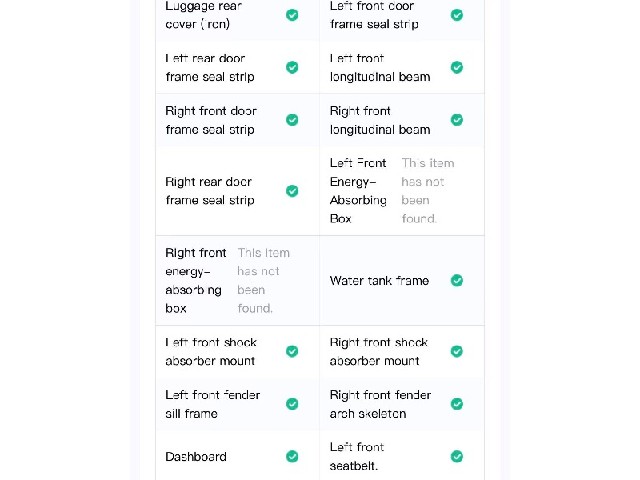Screen dimensions: 640x480
Task: Click check icon for Left front shock absorber mount
Action: tap(292, 351)
